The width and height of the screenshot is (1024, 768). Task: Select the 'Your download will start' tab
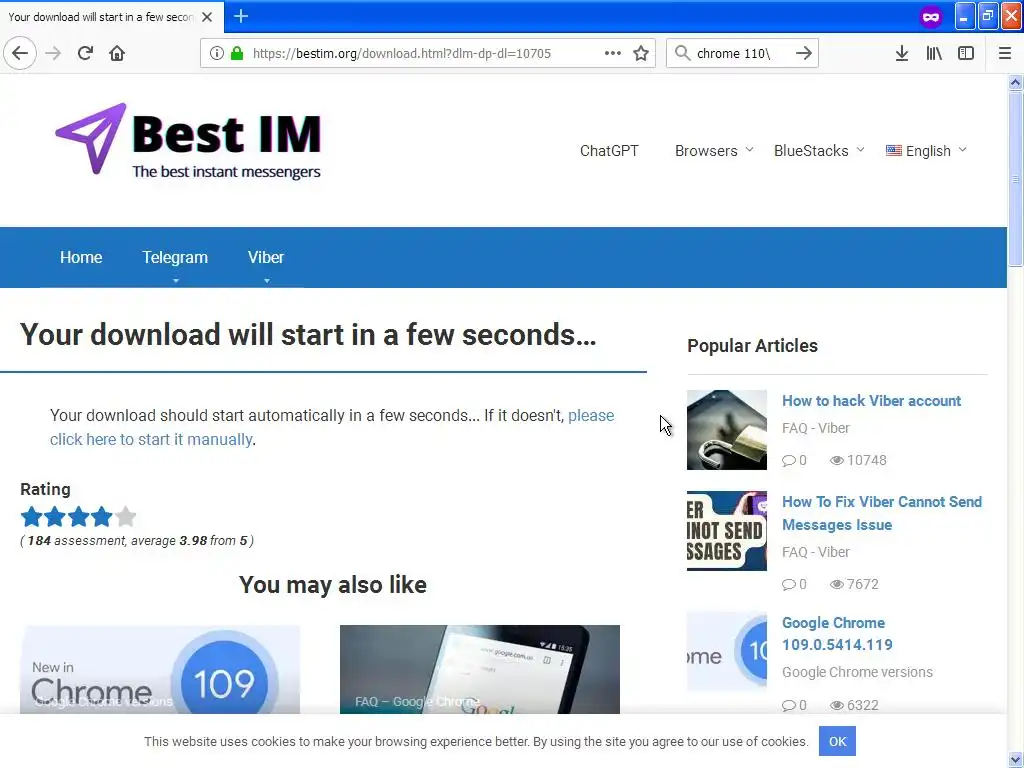(x=111, y=17)
